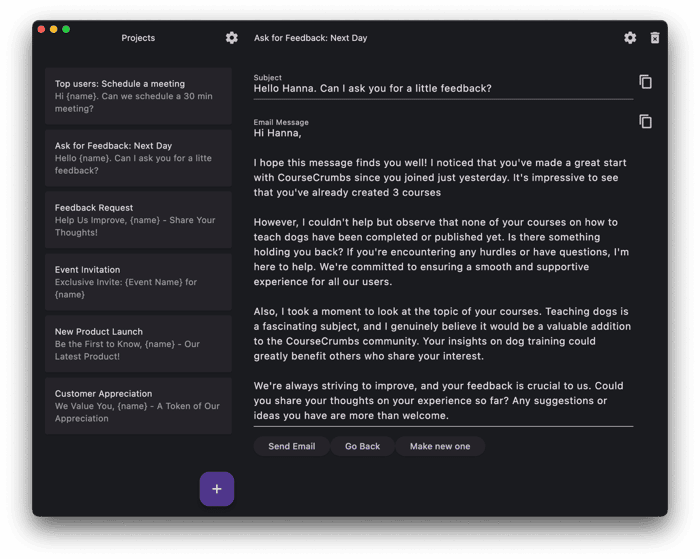Open the Customer Appreciation project

[x=138, y=406]
